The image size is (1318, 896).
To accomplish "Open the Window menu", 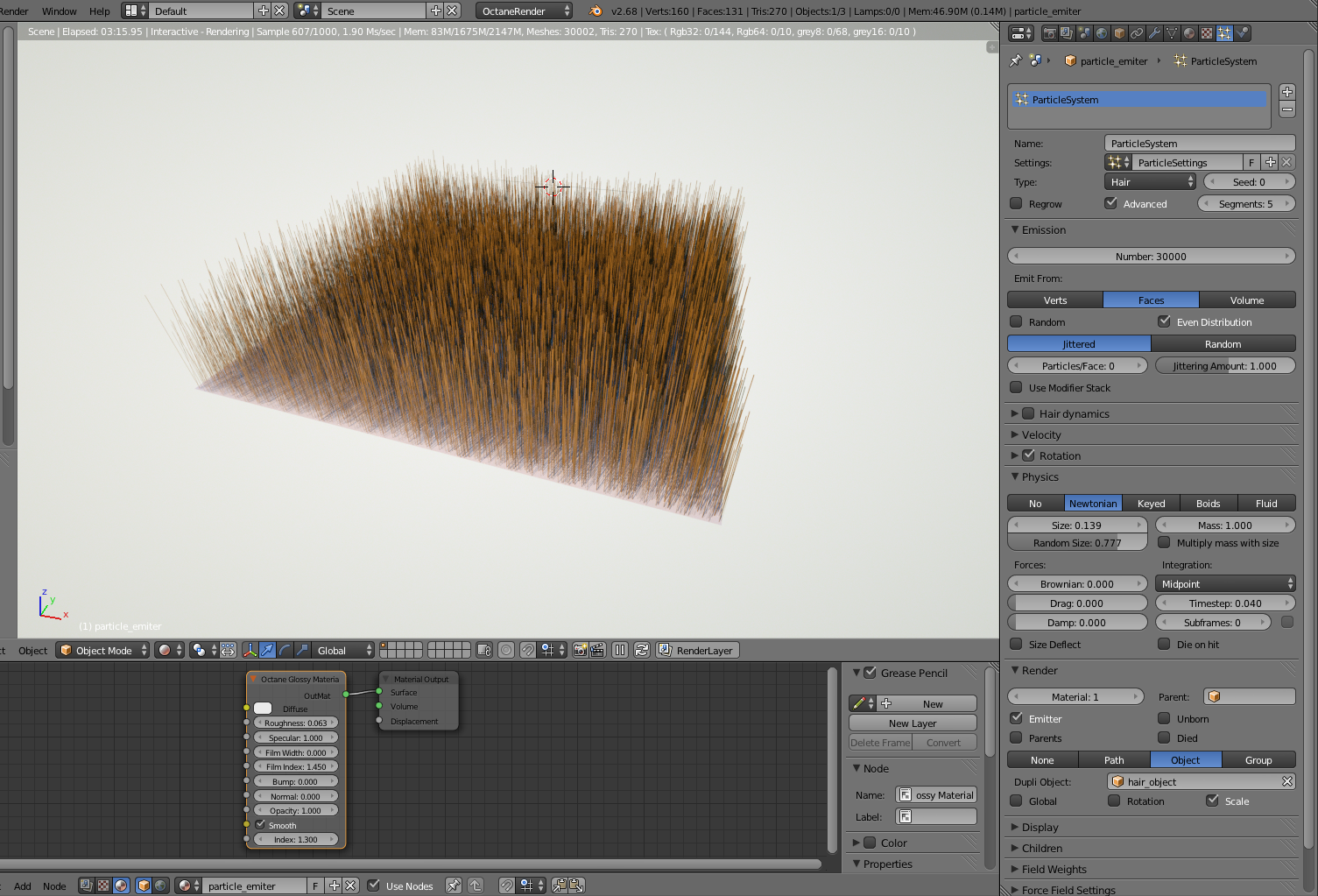I will [x=59, y=11].
